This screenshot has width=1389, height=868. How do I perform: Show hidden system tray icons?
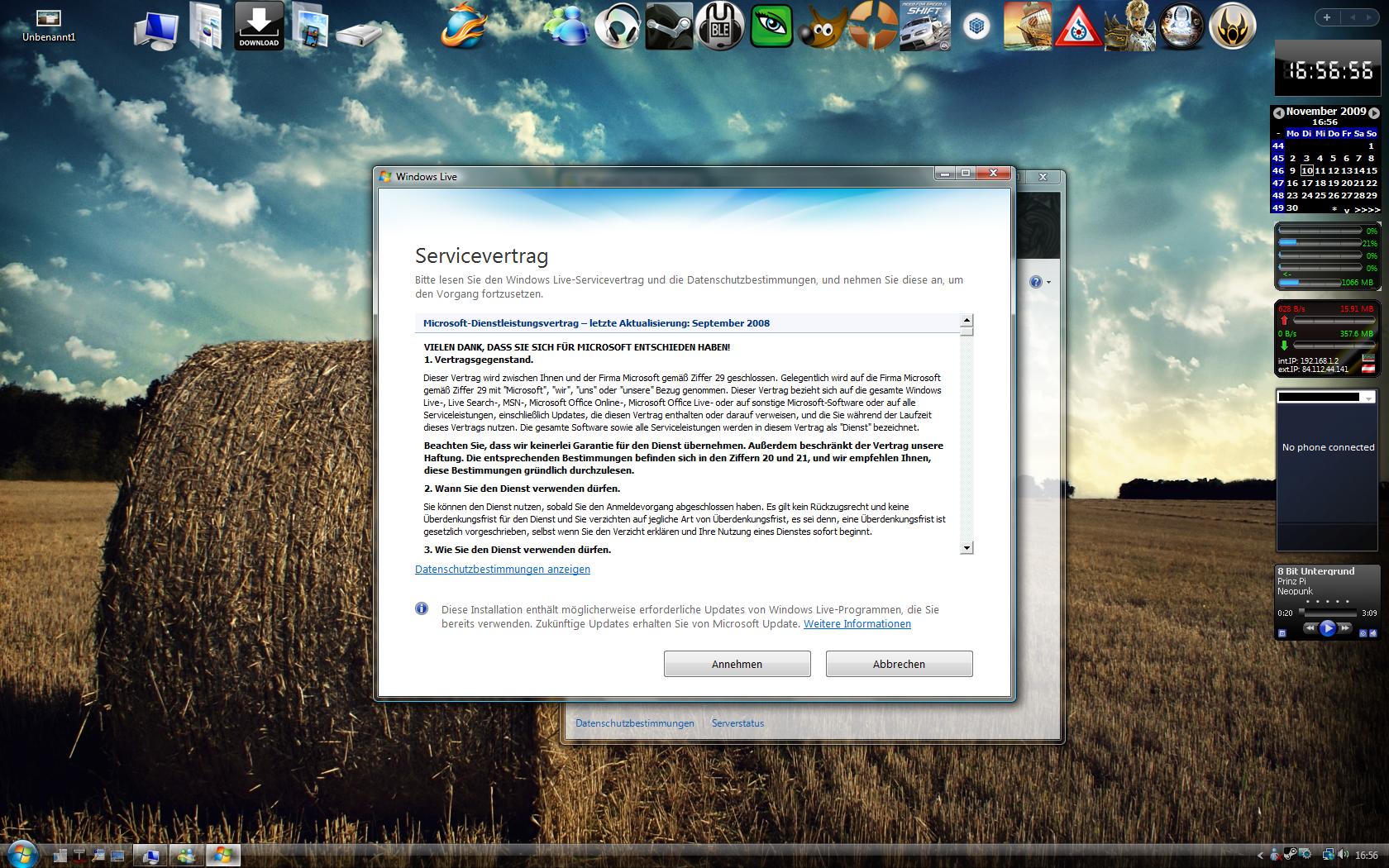tap(1261, 856)
